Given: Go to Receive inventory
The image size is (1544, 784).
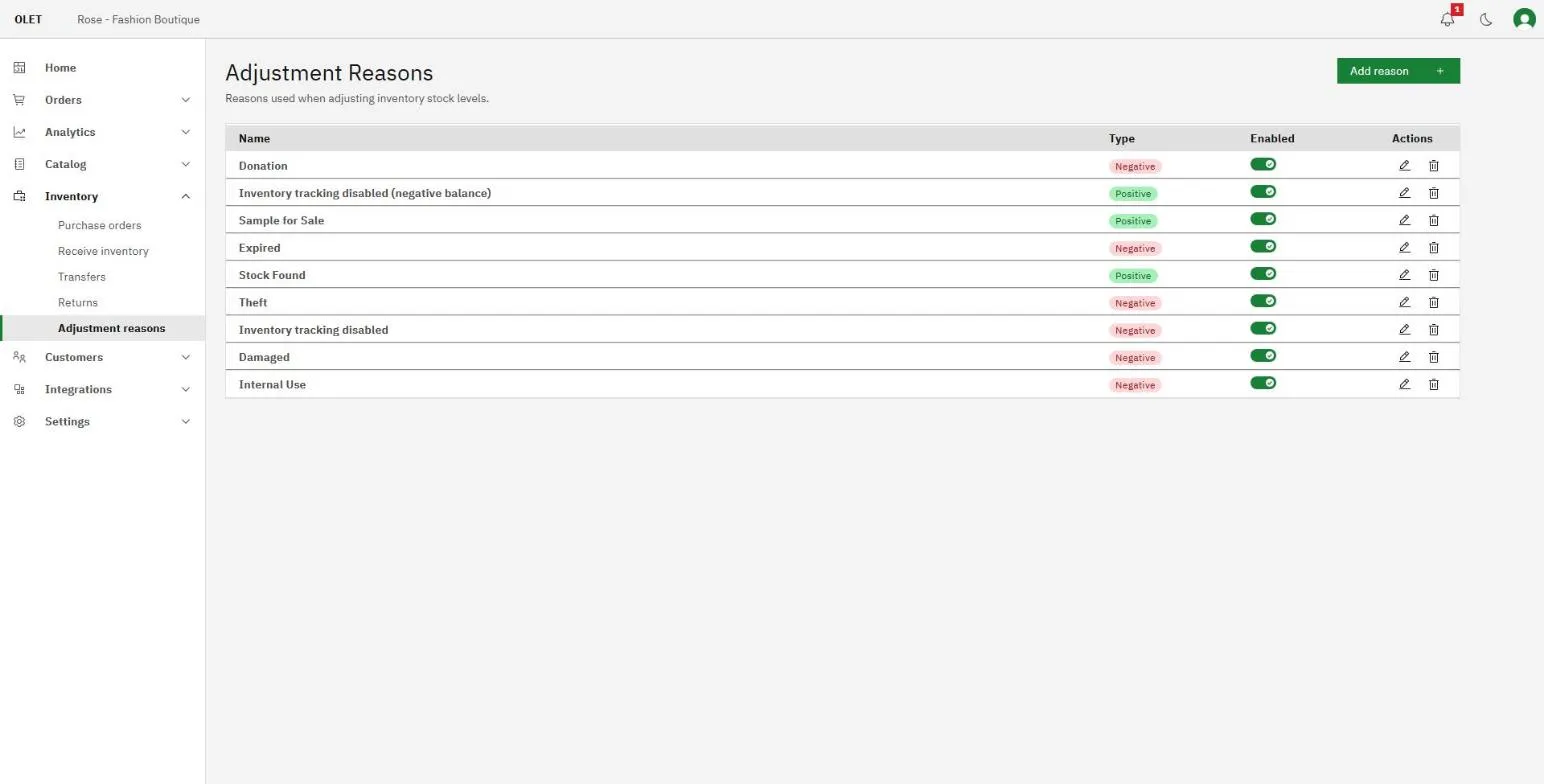Looking at the screenshot, I should tap(103, 251).
